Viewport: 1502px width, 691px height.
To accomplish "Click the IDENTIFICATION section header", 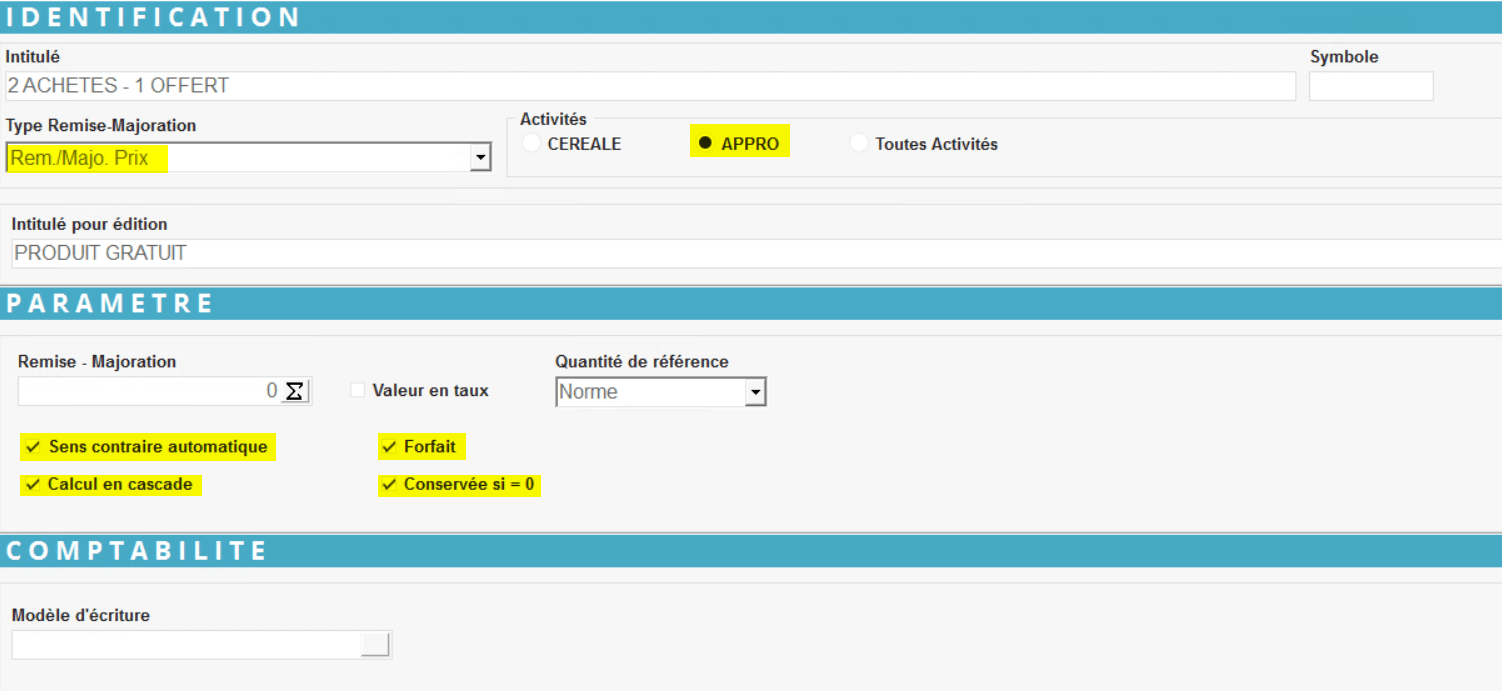I will [x=155, y=17].
